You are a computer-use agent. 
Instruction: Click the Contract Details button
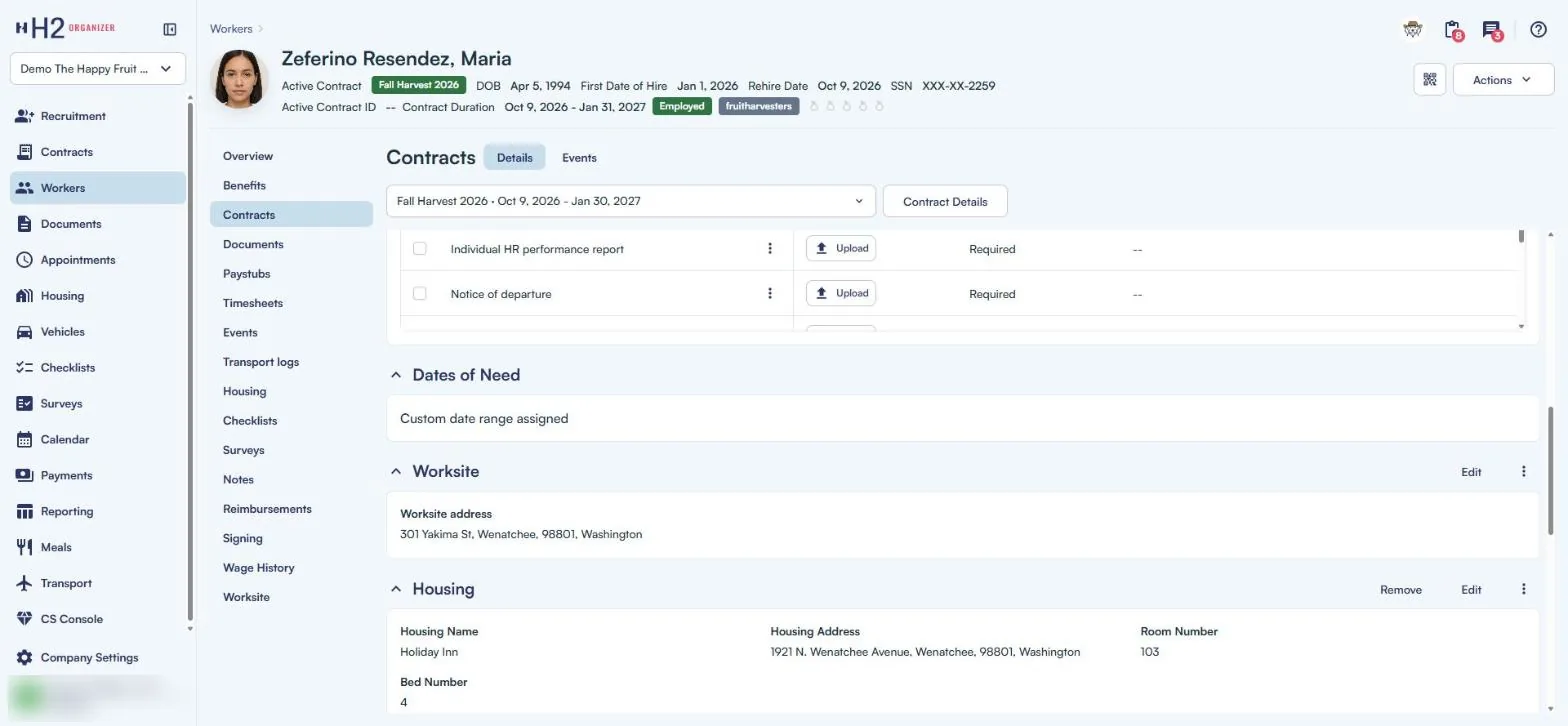click(945, 201)
